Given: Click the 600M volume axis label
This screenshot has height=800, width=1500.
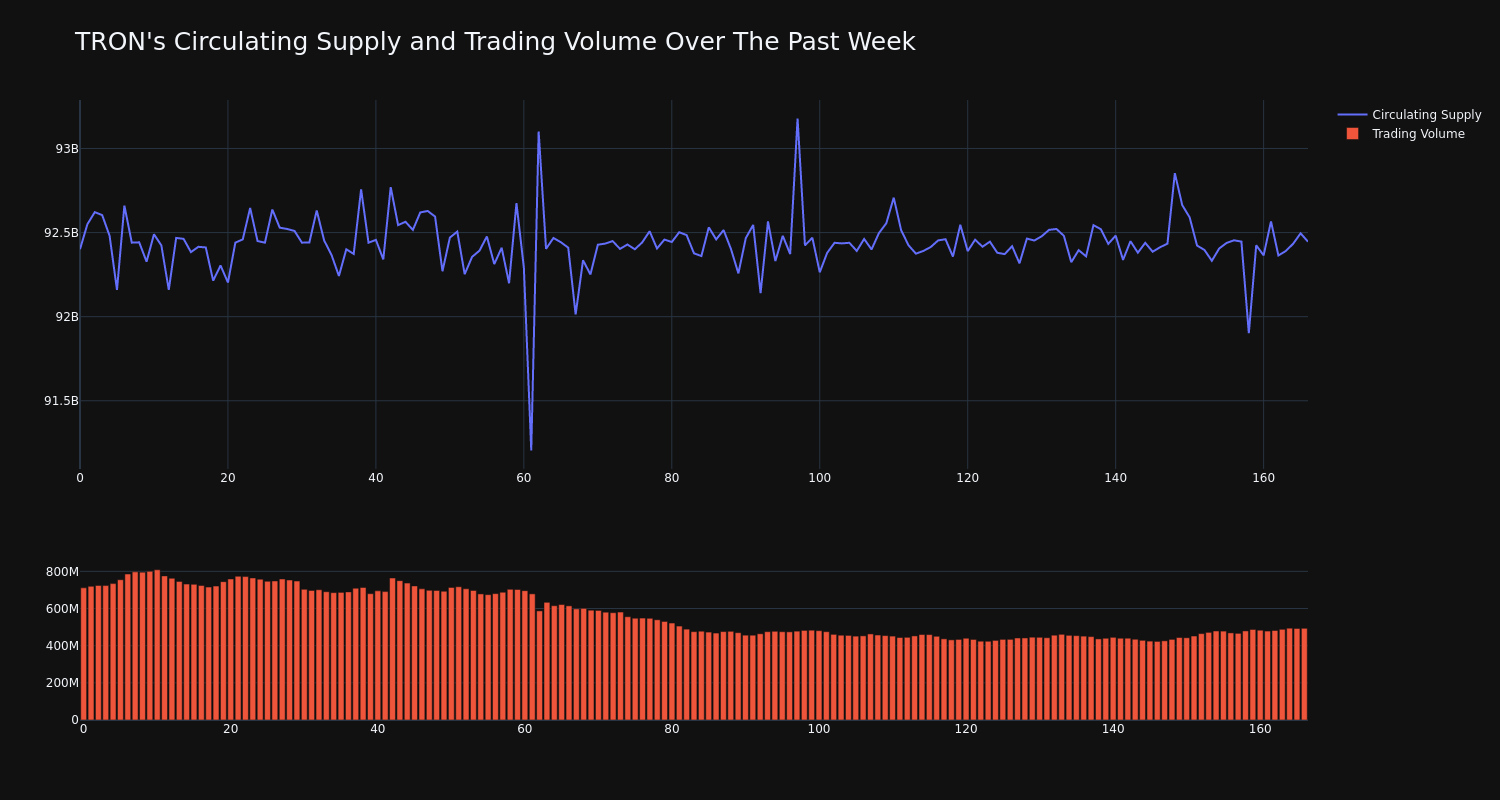Looking at the screenshot, I should [62, 609].
